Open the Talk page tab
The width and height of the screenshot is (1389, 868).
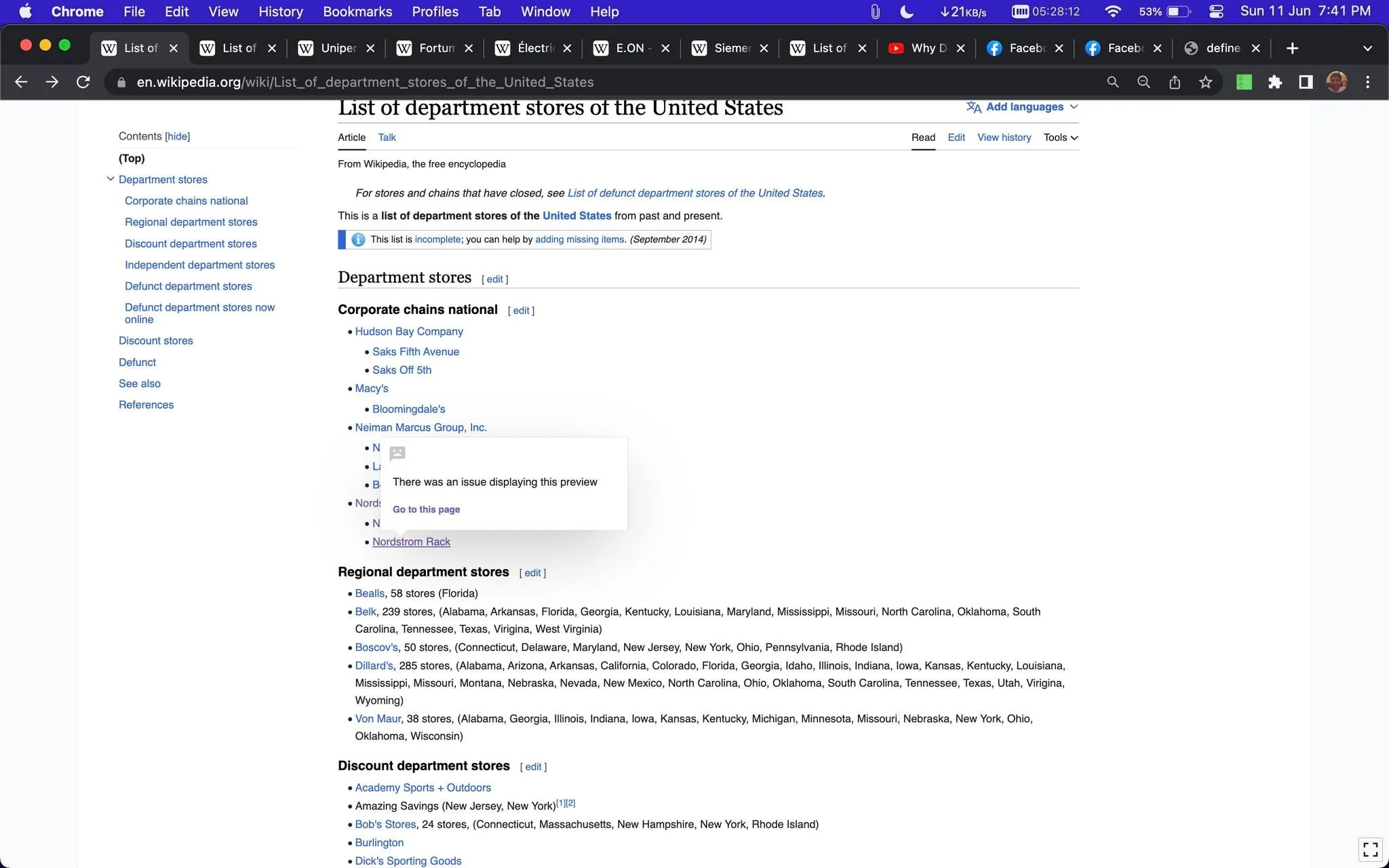387,138
